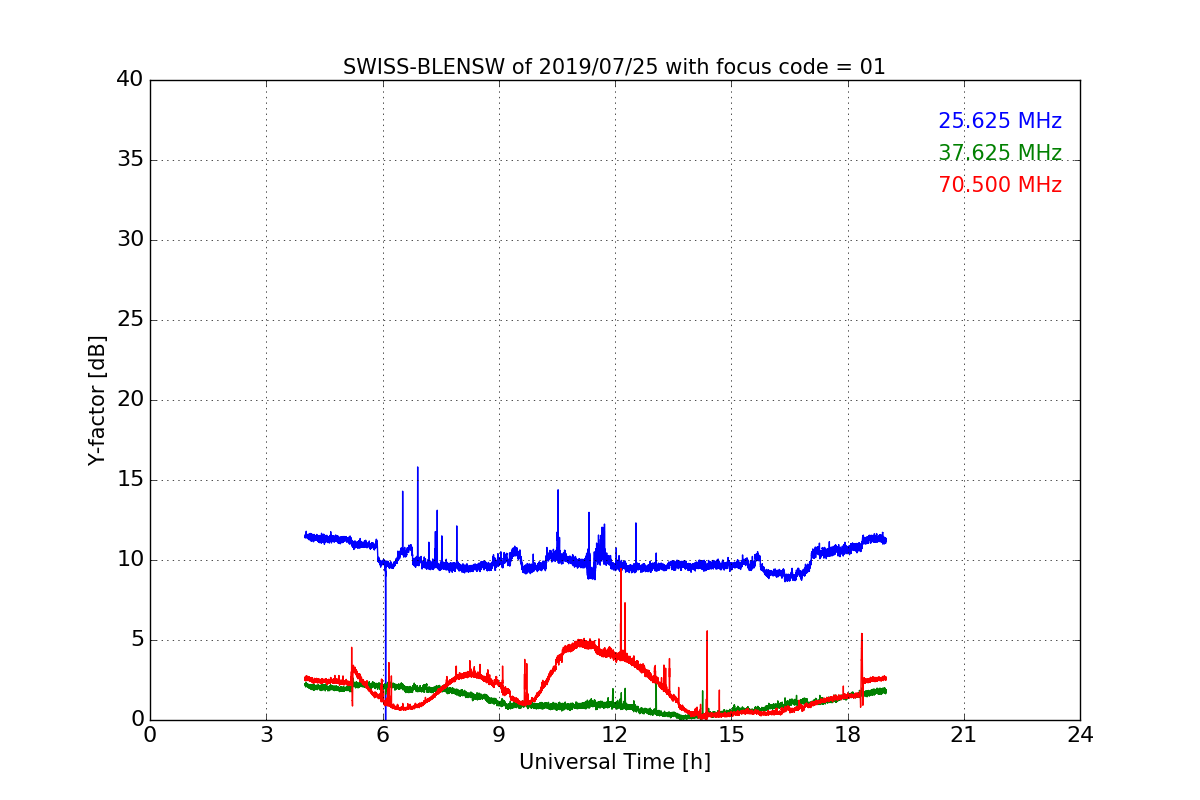Click the y-axis tick value 15

130,480
